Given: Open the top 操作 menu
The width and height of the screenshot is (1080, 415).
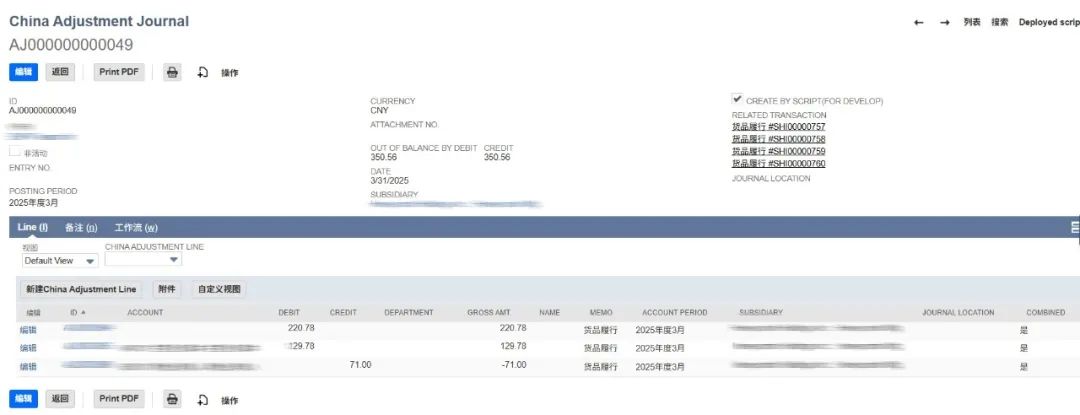Looking at the screenshot, I should click(229, 73).
